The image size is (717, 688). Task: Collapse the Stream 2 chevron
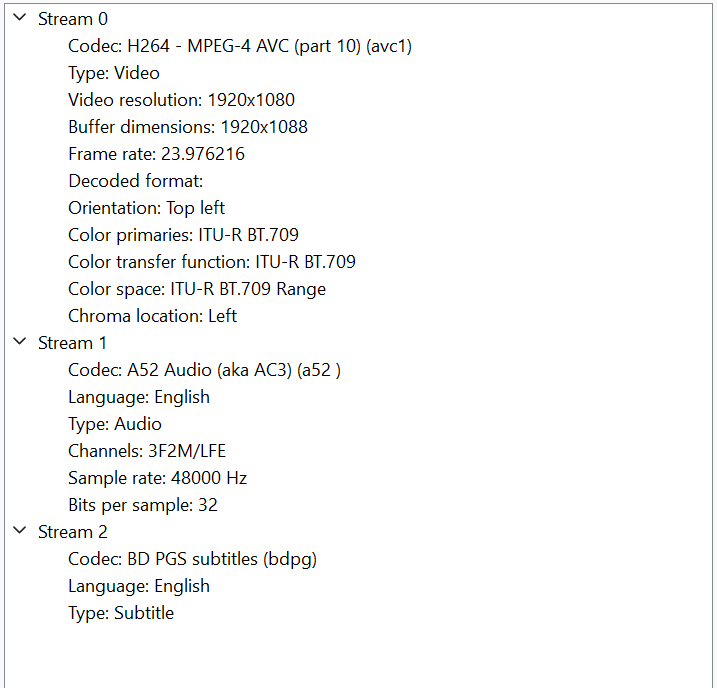coord(20,531)
